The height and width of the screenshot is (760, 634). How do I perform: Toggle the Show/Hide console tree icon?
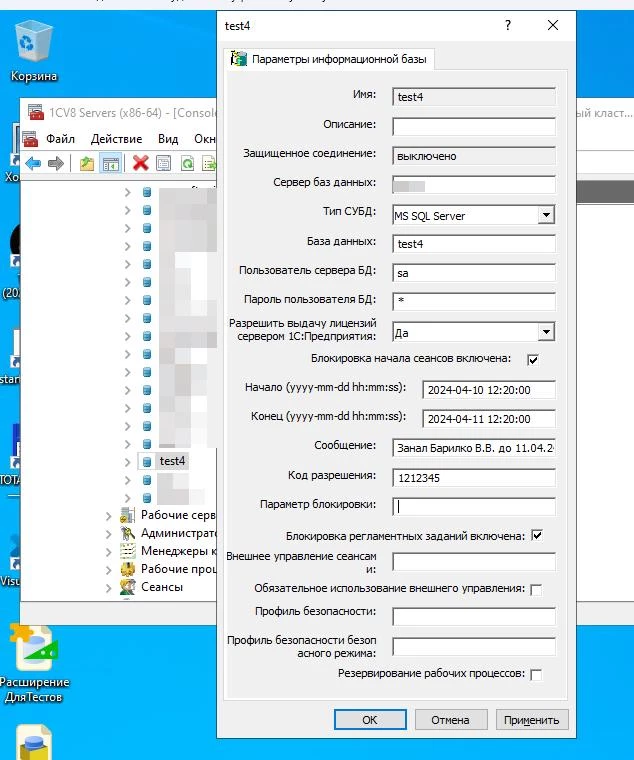click(110, 163)
